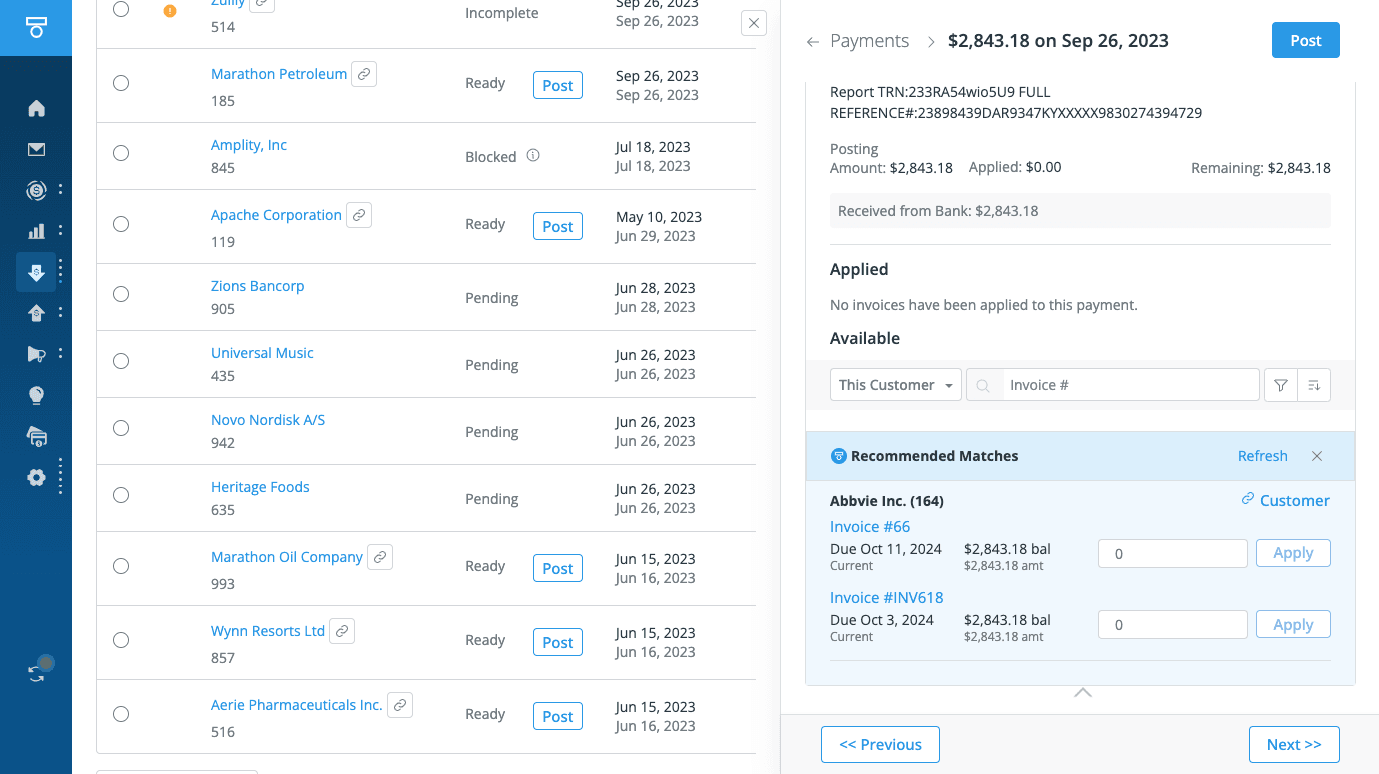Screen dimensions: 1379x774
Task: Click link icon next to Marathon Petroleum
Action: coord(364,74)
